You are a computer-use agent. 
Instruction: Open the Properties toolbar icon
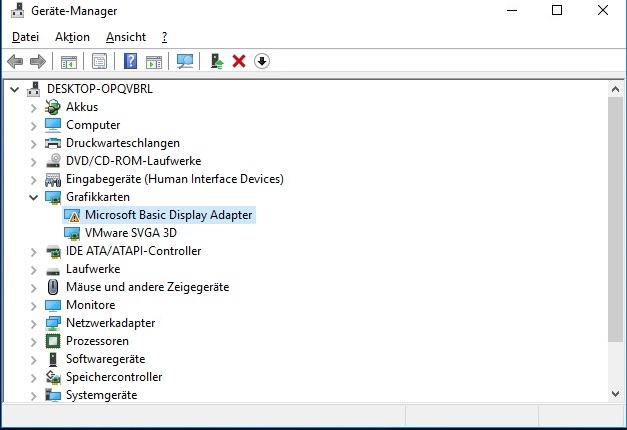point(100,62)
